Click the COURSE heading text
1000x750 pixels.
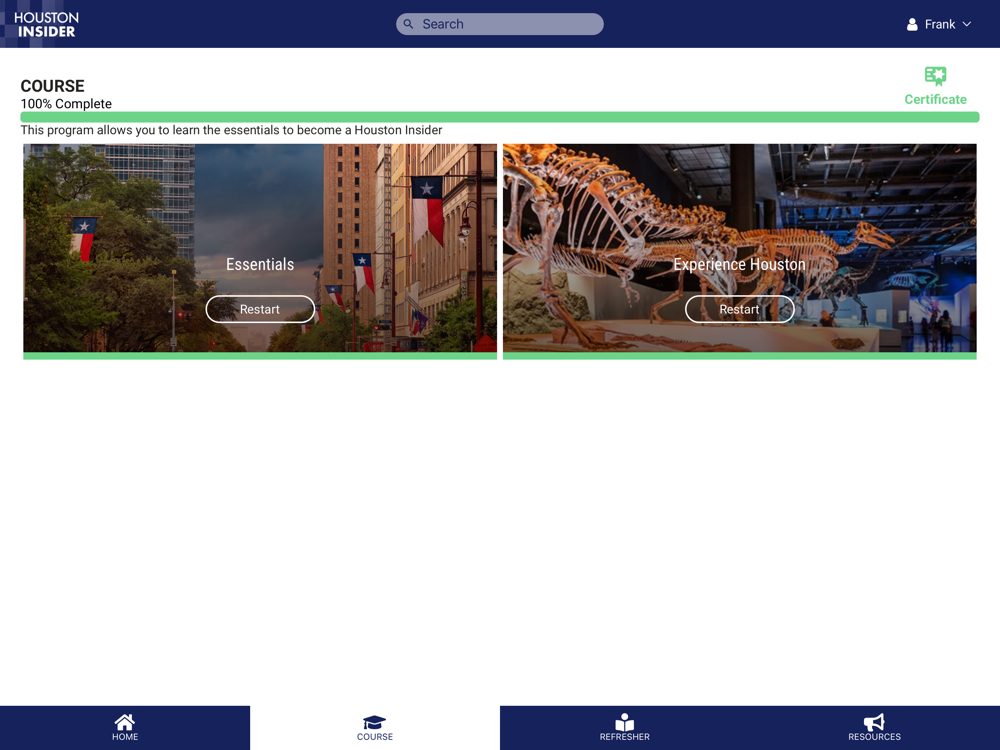coord(52,86)
